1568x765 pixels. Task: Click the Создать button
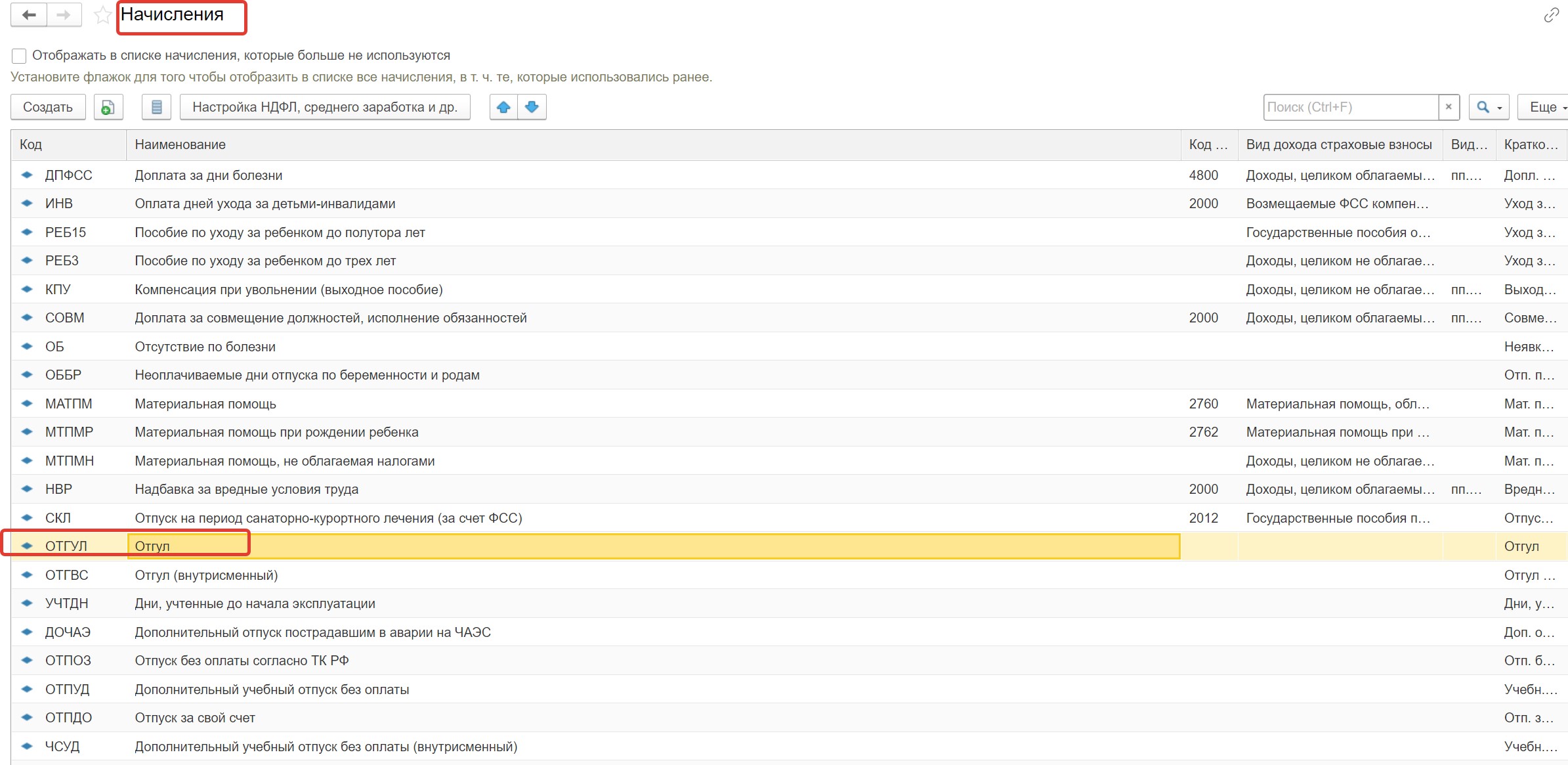[x=48, y=107]
